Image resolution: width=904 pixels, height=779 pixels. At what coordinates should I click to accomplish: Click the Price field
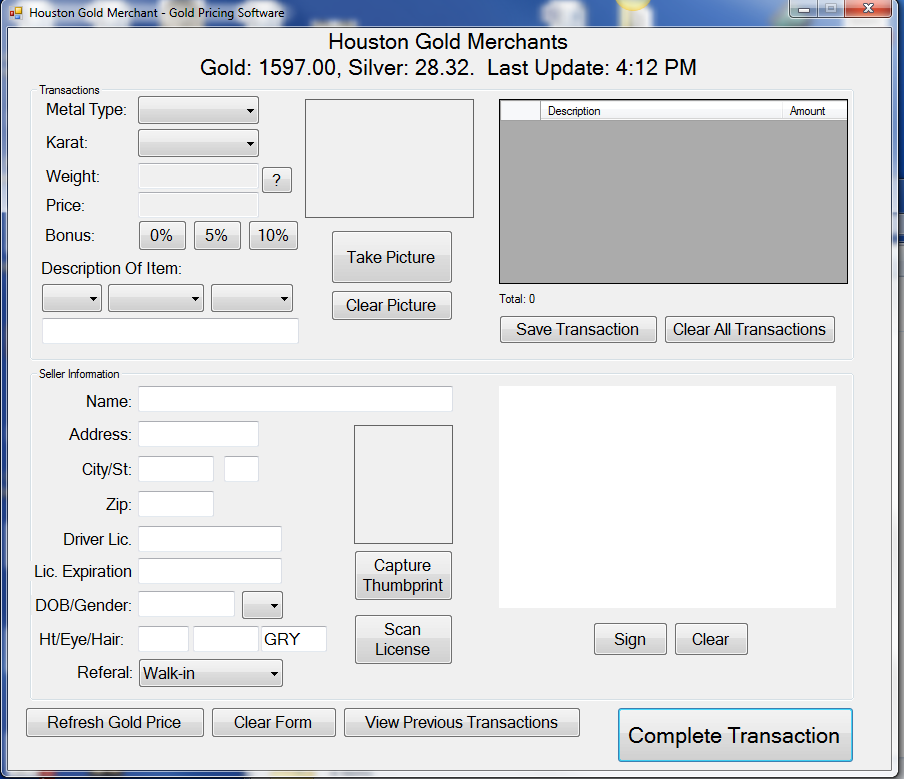198,205
